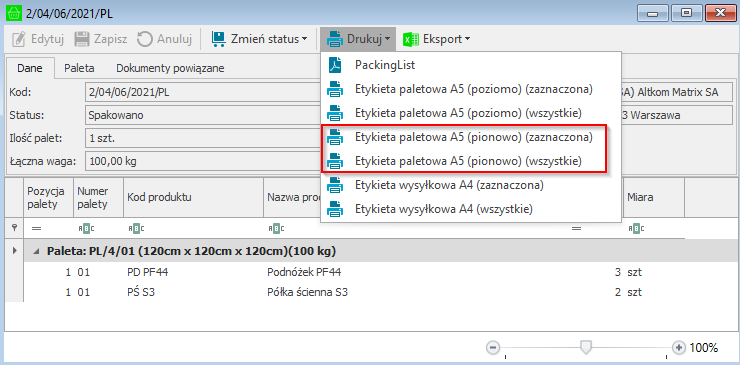
Task: Click the Drukuj printer icon in the toolbar
Action: (x=335, y=39)
